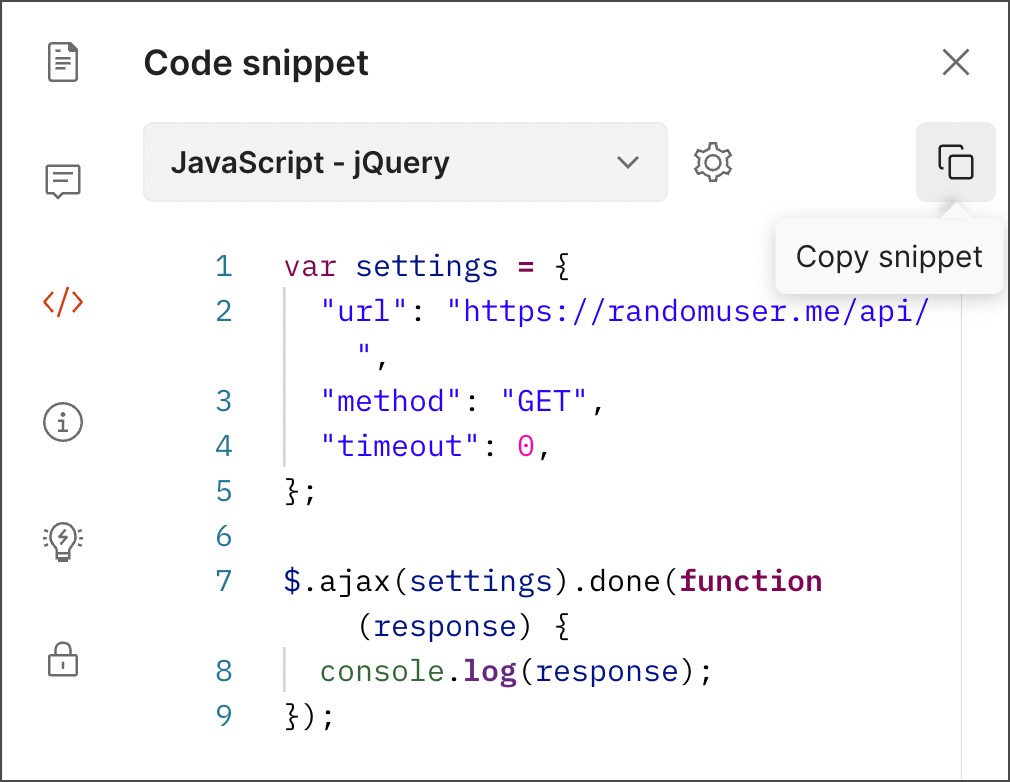The height and width of the screenshot is (782, 1010).
Task: Open the security lock panel icon
Action: coord(62,660)
